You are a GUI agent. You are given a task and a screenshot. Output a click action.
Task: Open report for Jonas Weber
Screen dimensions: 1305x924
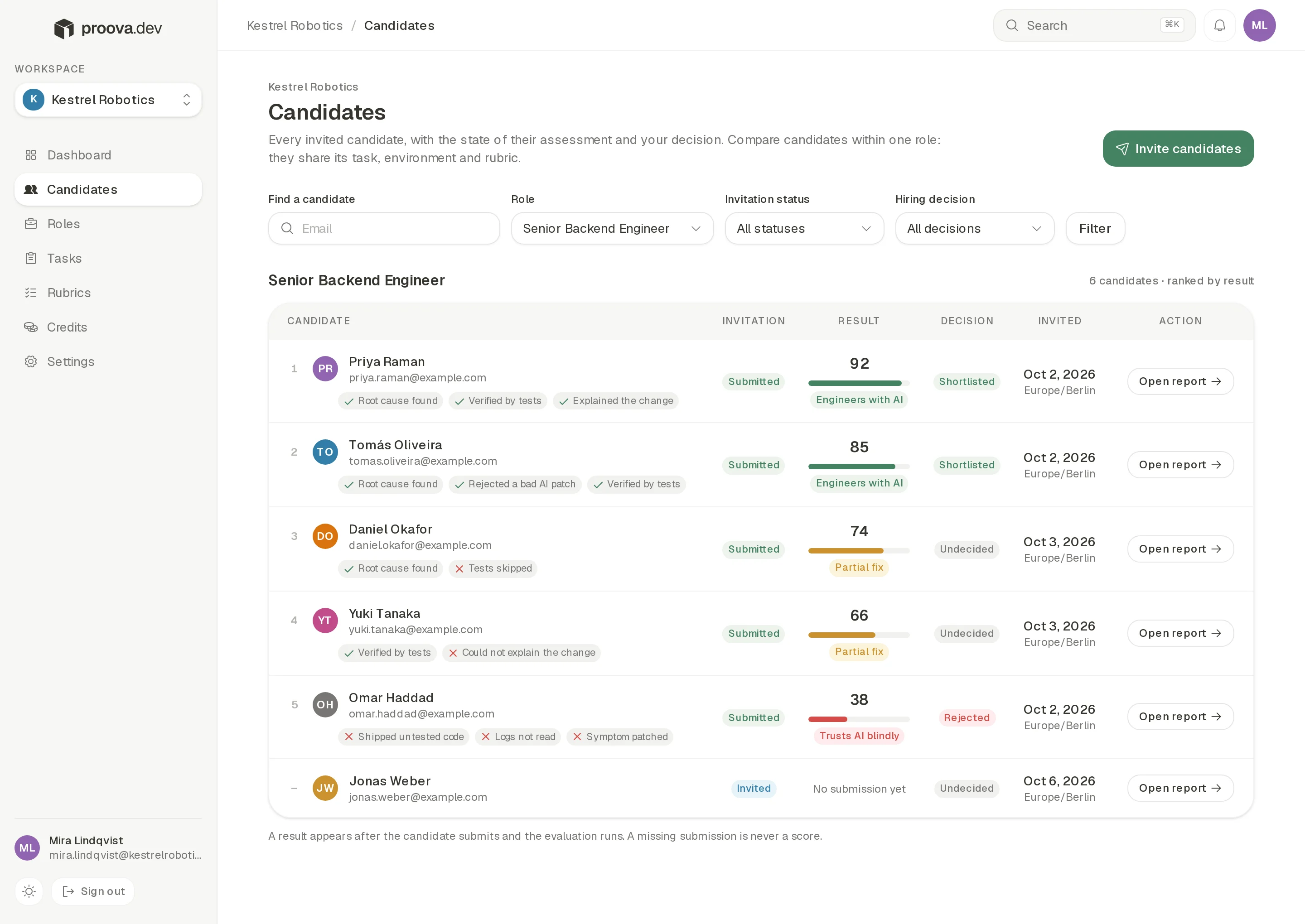1180,788
